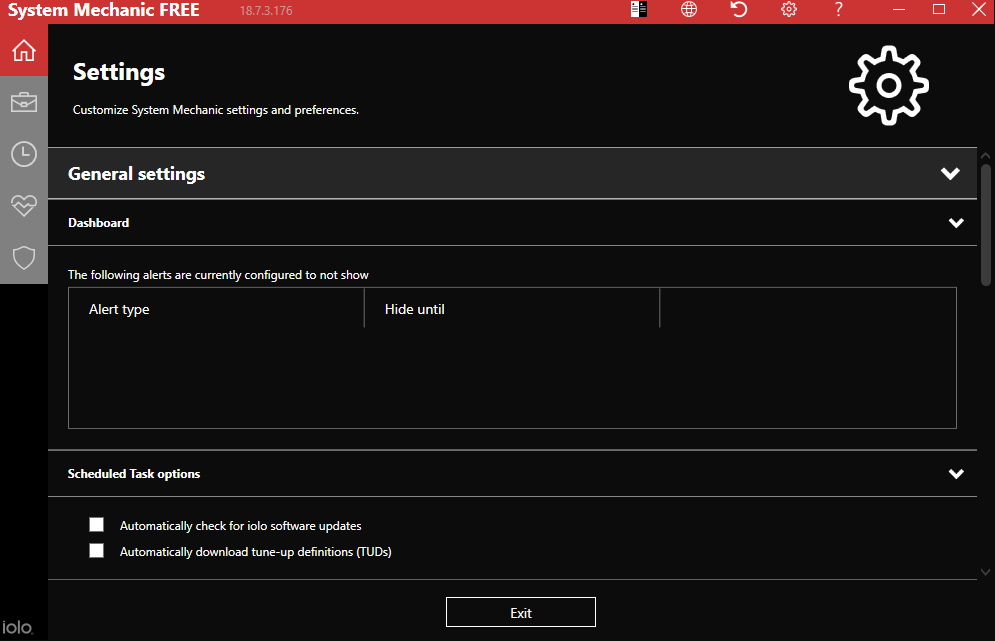Collapse the Dashboard section chevron
This screenshot has height=641, width=995.
pyautogui.click(x=956, y=223)
